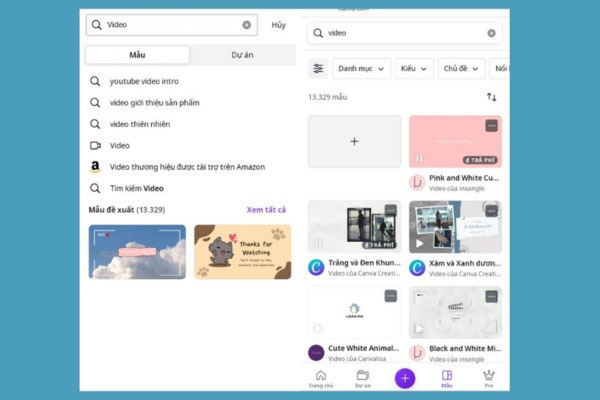This screenshot has height=400, width=600.
Task: Open more options on Trắng và Đen template
Action: click(x=390, y=211)
